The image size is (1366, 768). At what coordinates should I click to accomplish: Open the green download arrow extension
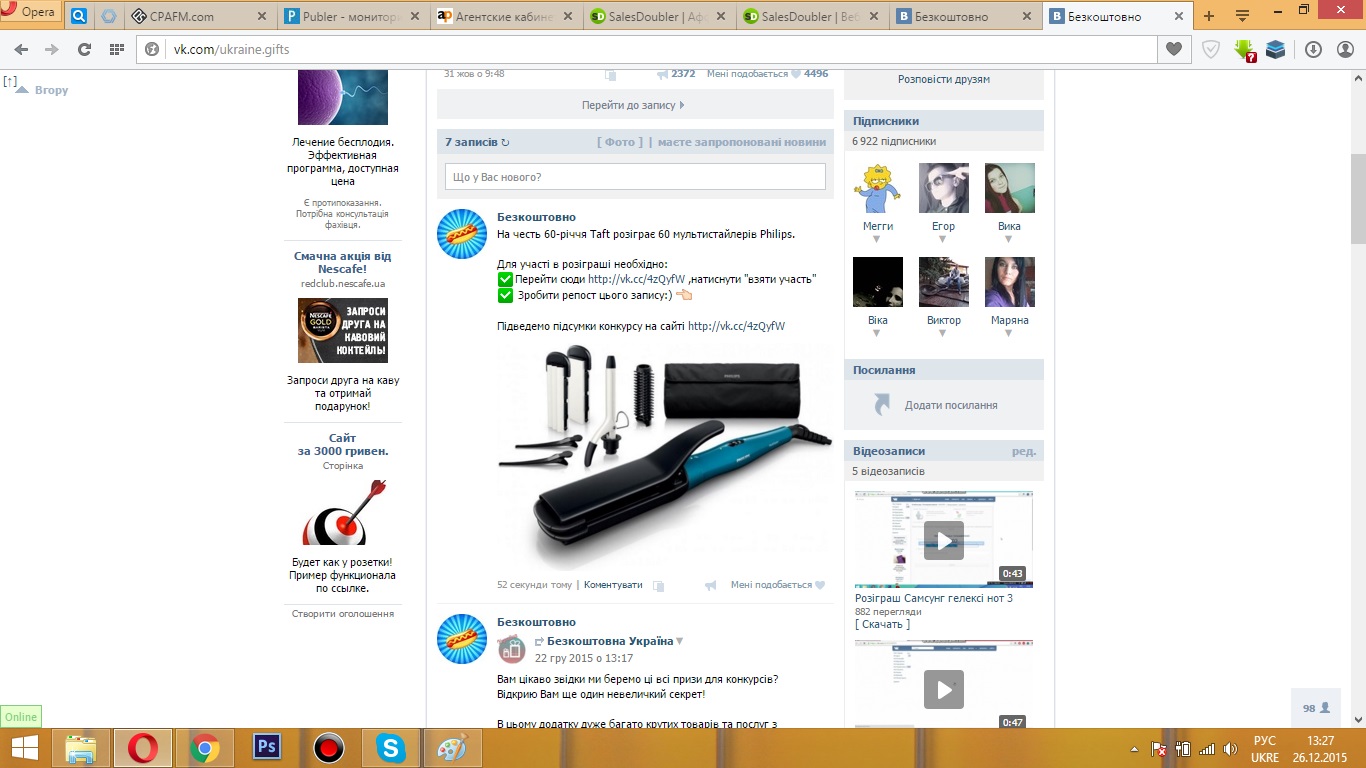(x=1244, y=49)
